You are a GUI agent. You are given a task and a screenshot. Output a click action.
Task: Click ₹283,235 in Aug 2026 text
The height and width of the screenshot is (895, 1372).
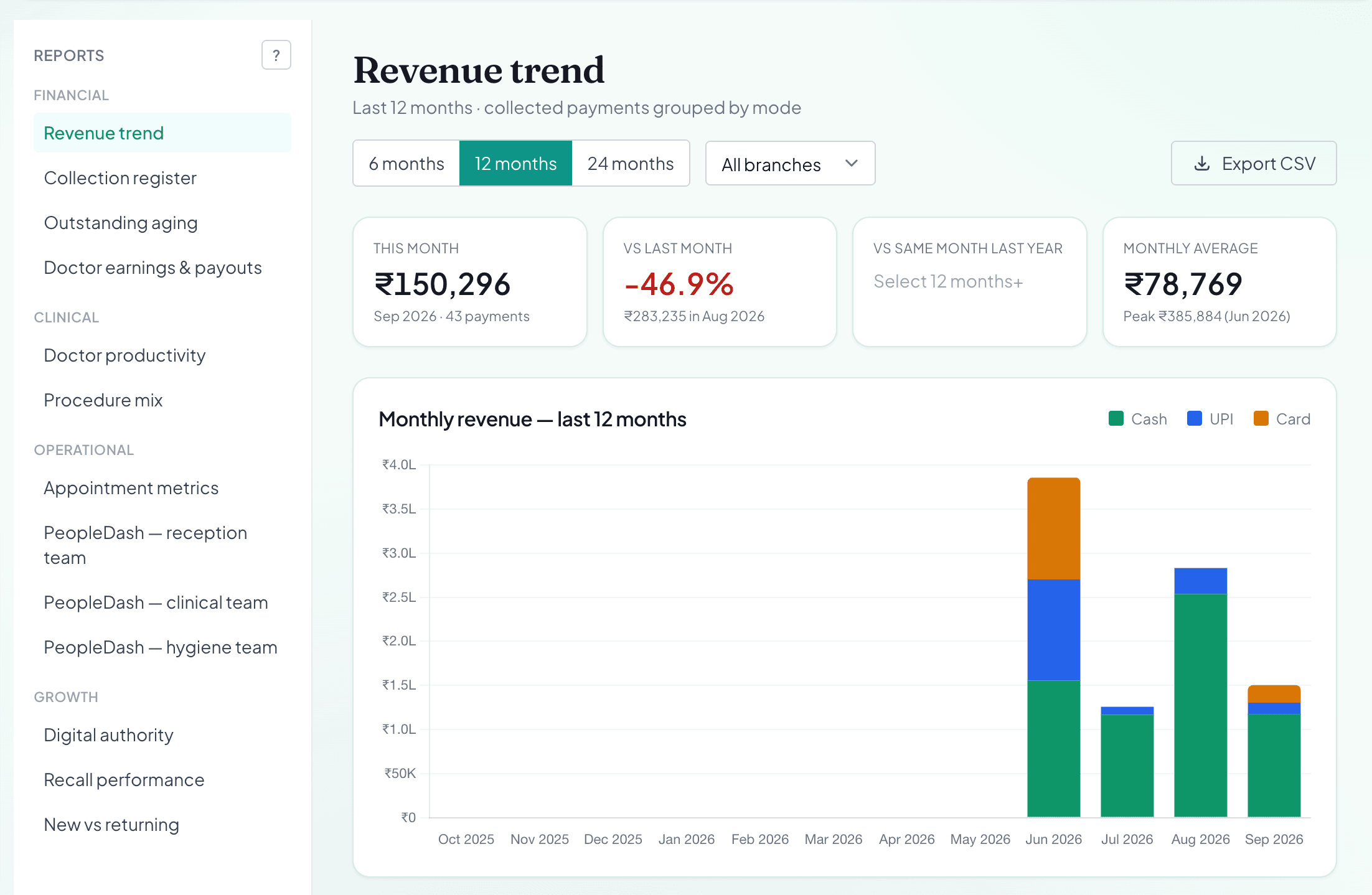[694, 316]
